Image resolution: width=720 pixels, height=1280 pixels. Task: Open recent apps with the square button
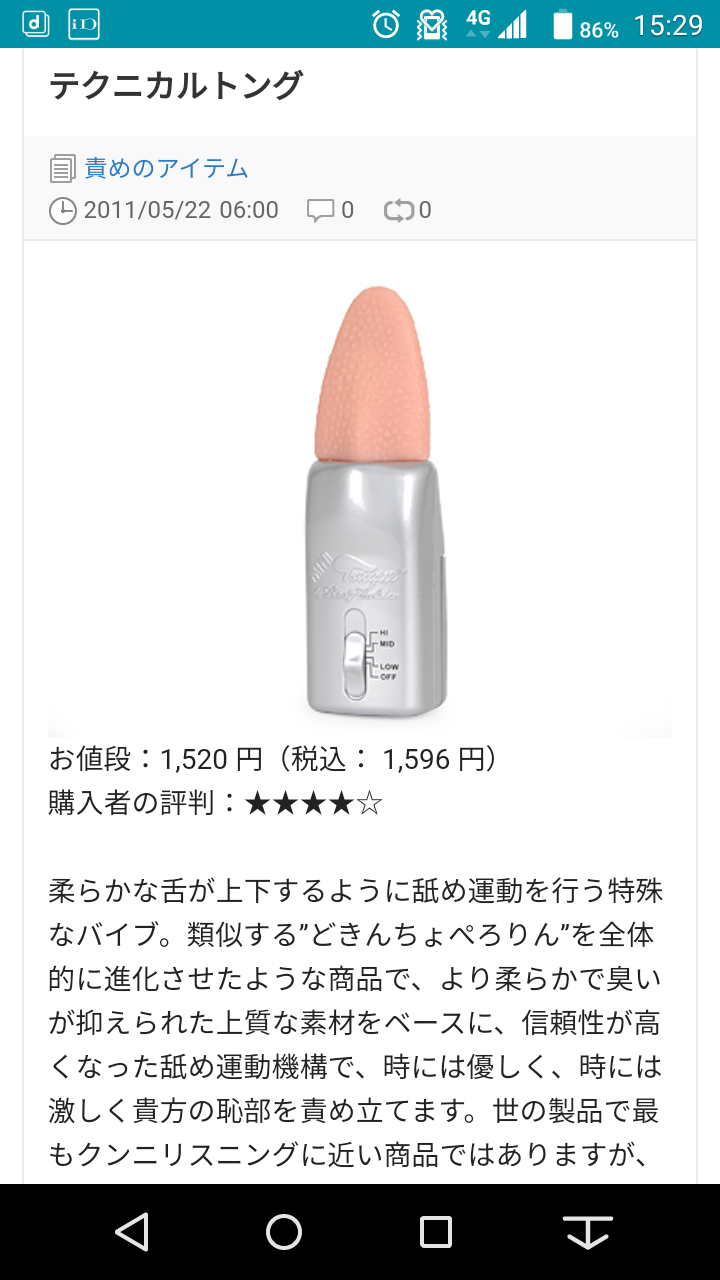[x=436, y=1232]
